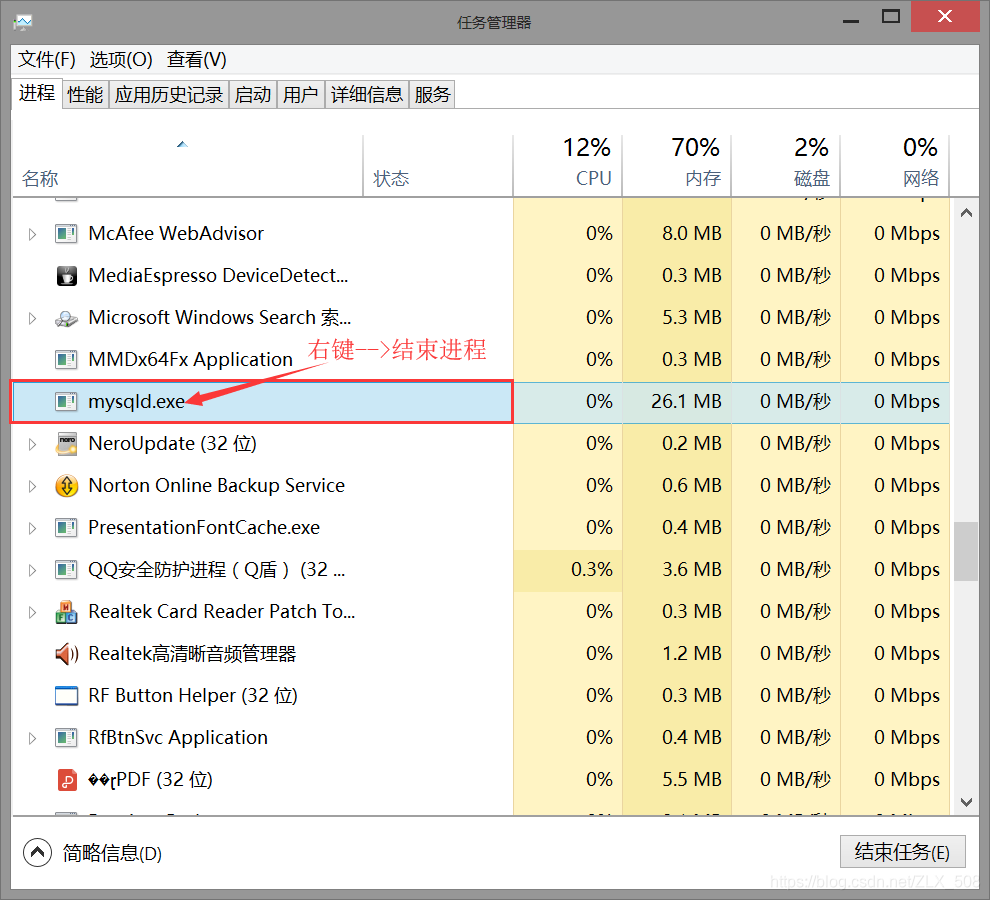Image resolution: width=990 pixels, height=900 pixels.
Task: Expand the PresentationFontCache.exe group
Action: point(32,529)
